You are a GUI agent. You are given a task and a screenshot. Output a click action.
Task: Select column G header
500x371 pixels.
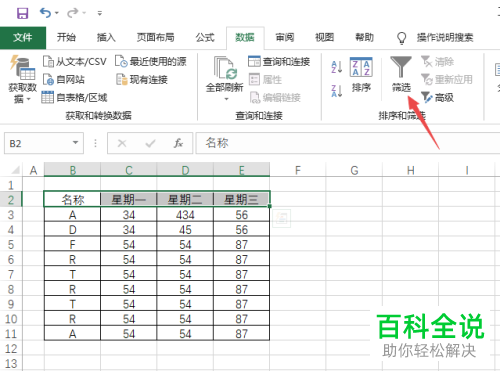click(x=354, y=170)
